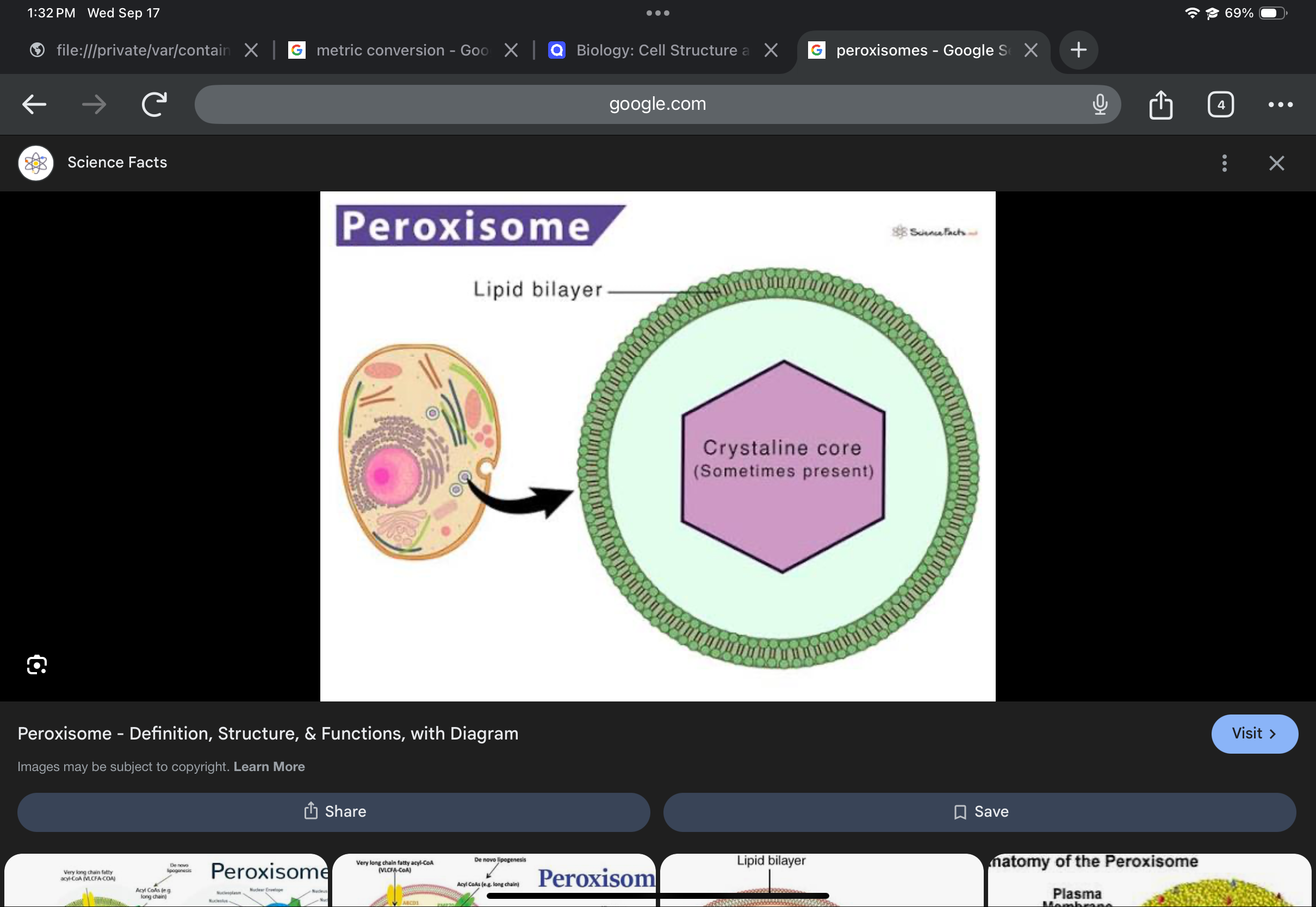Open the Science Facts source name

[117, 163]
